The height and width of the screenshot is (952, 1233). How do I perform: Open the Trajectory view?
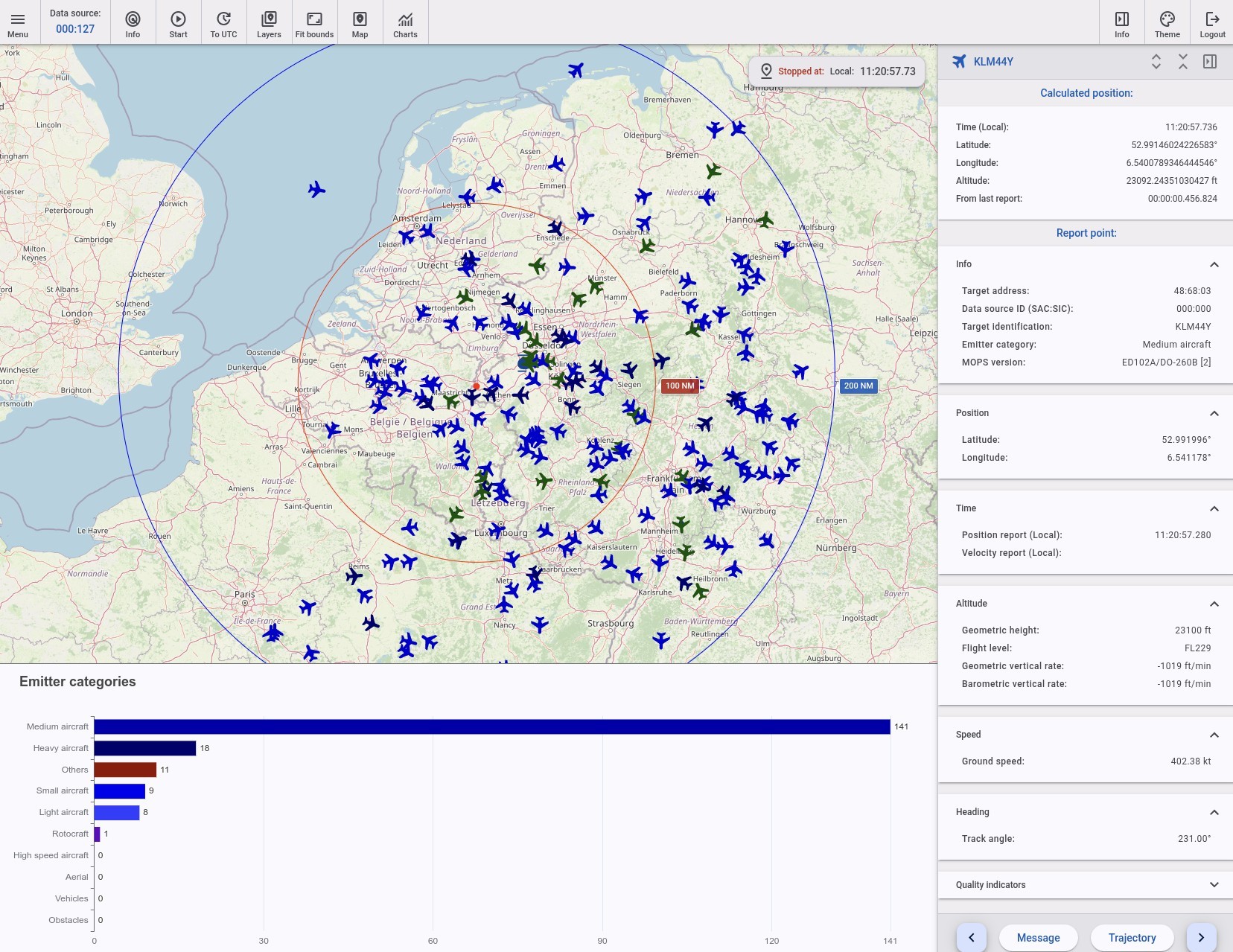coord(1132,938)
